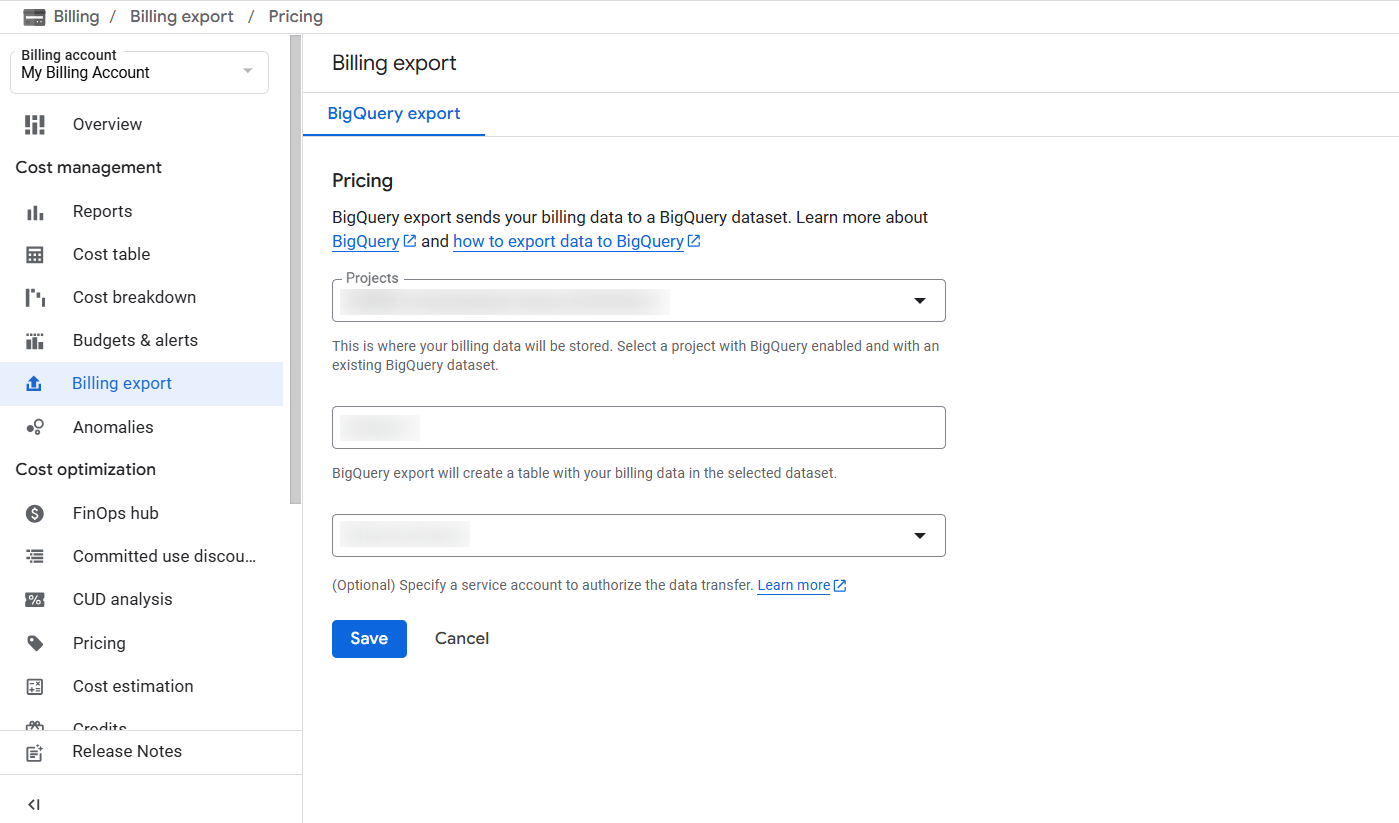This screenshot has height=823, width=1399.
Task: Select the Cost breakdown icon
Action: coord(35,298)
